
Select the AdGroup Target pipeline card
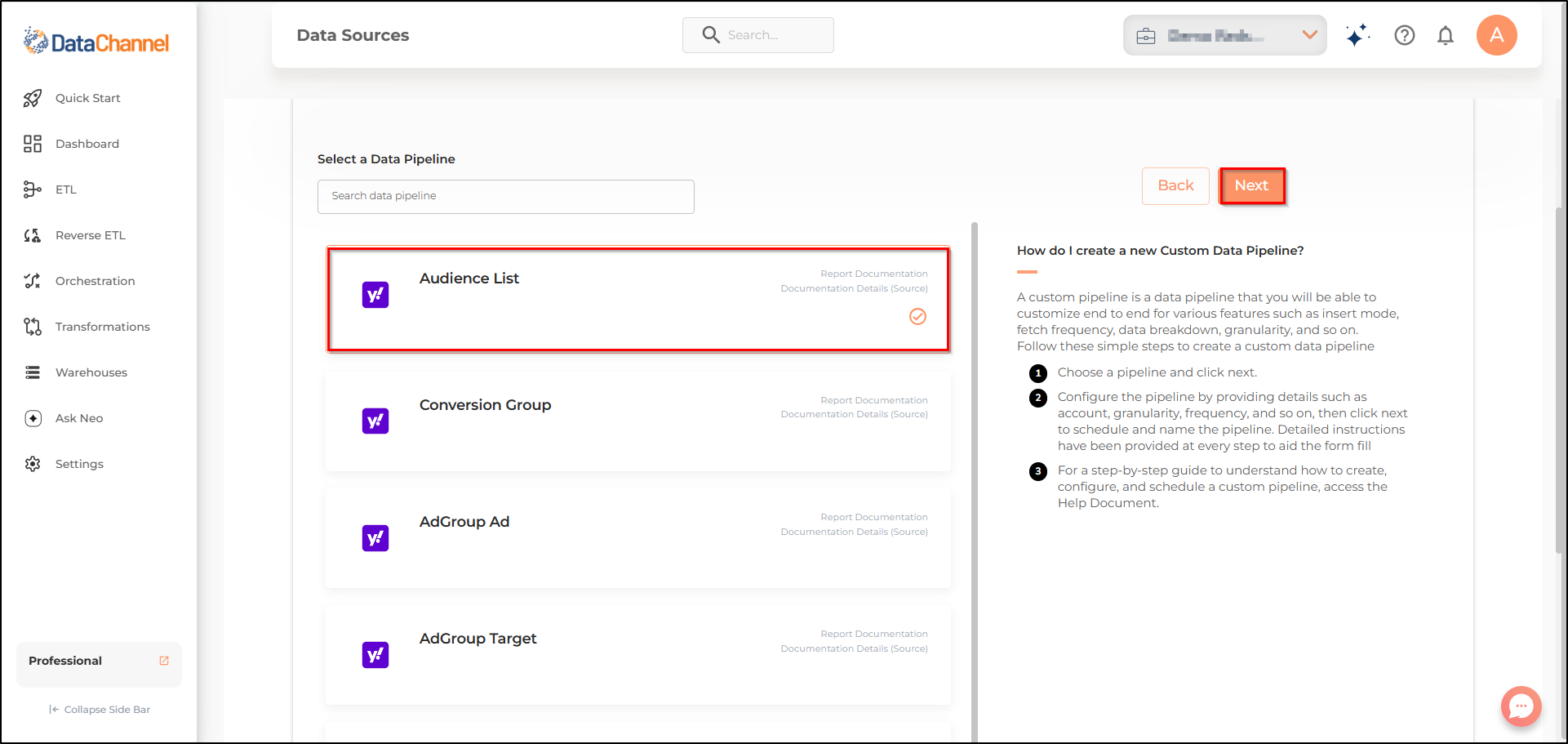coord(638,655)
